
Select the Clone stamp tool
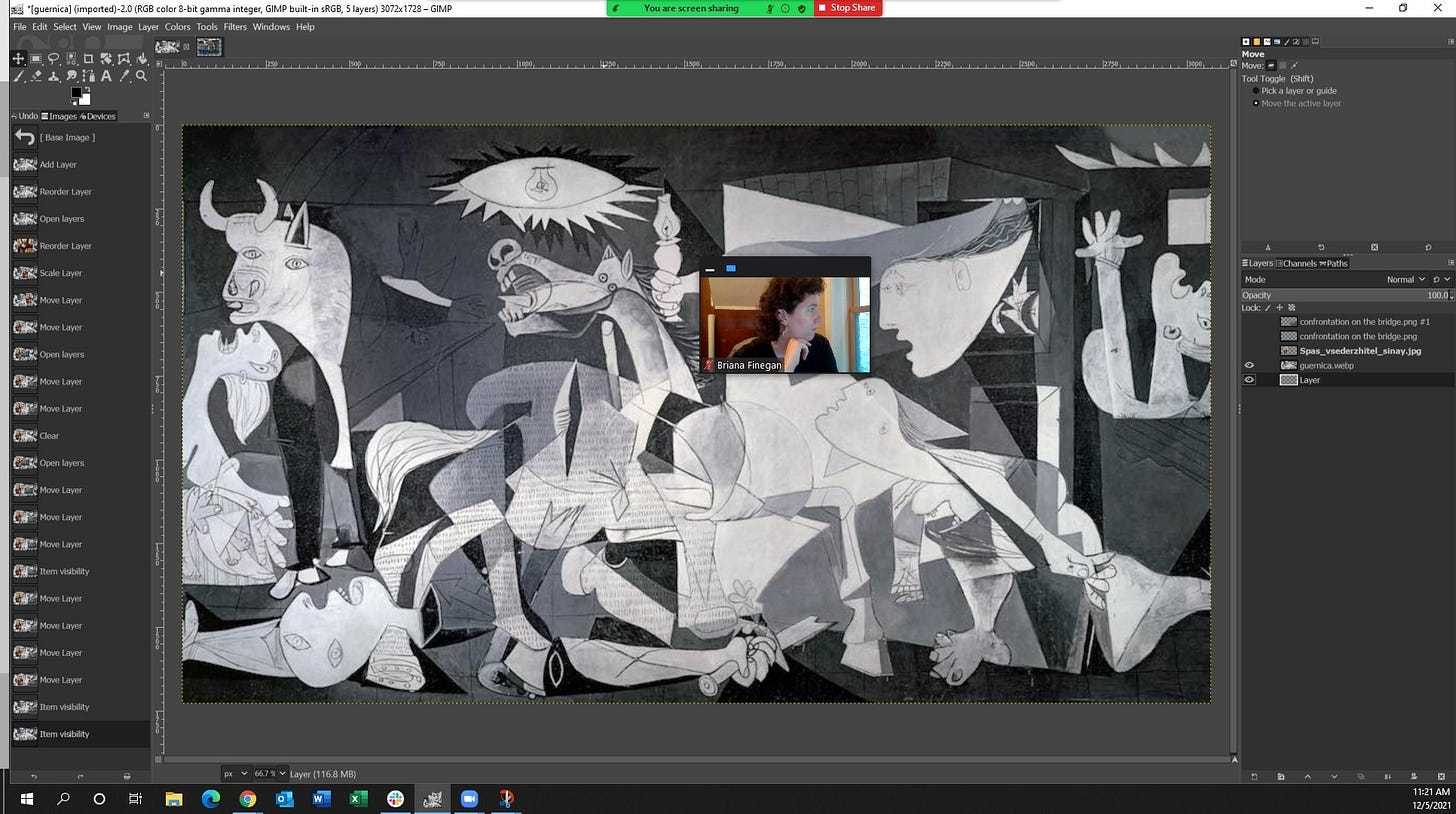coord(53,76)
